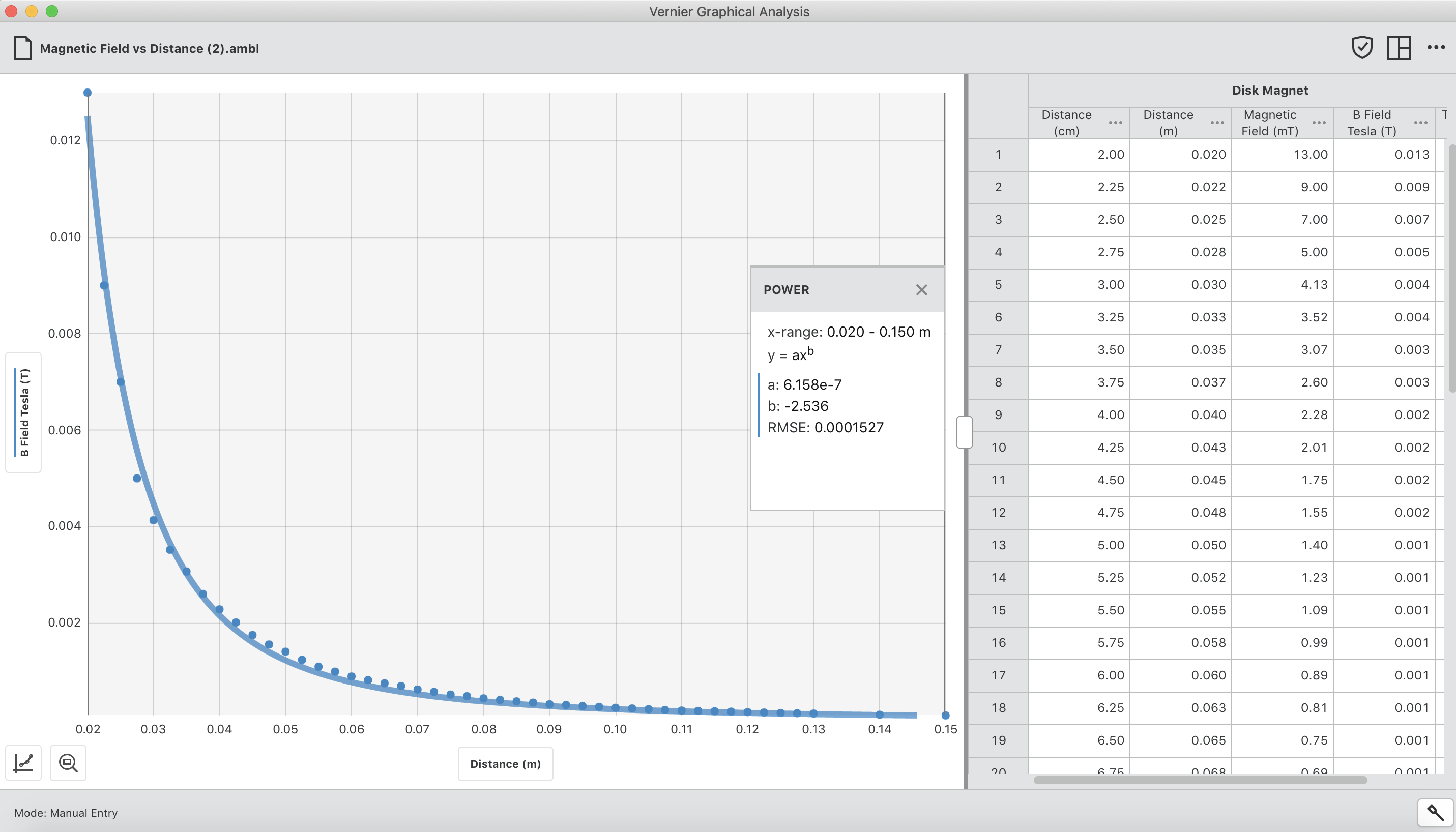This screenshot has width=1456, height=832.
Task: Click the zoom to fit magnifier icon
Action: tap(68, 762)
